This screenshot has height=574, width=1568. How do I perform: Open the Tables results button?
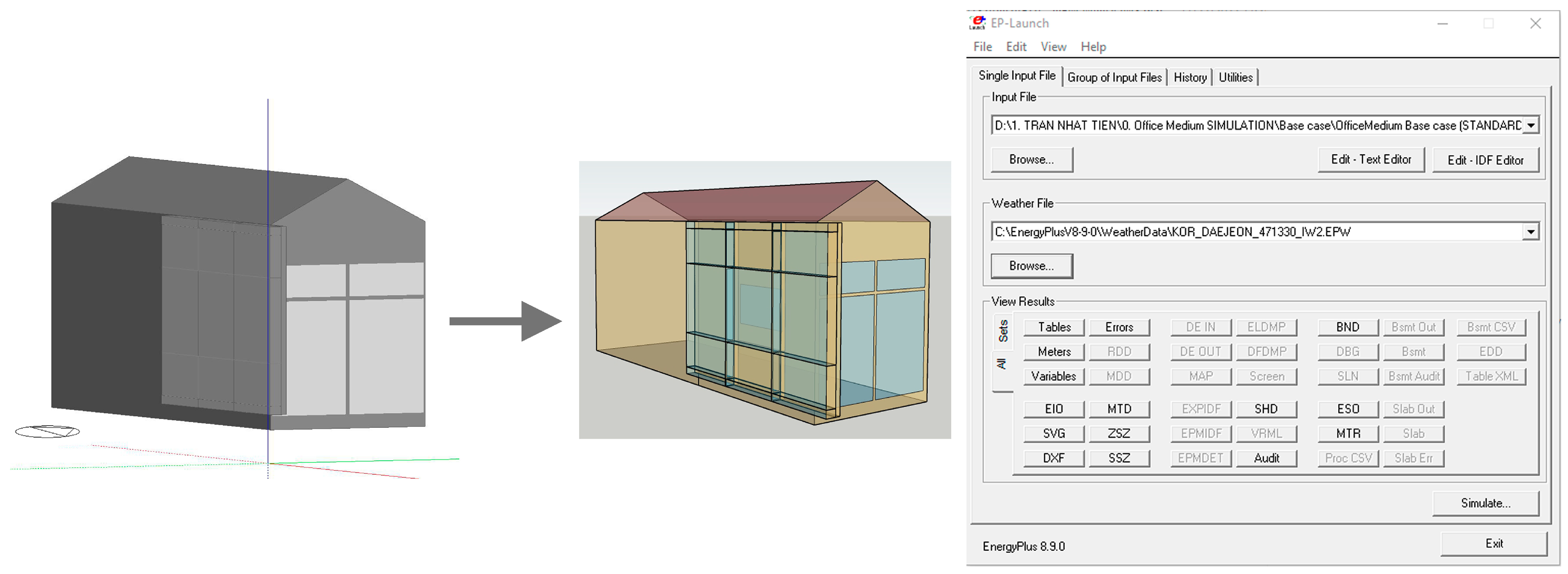(x=1054, y=327)
